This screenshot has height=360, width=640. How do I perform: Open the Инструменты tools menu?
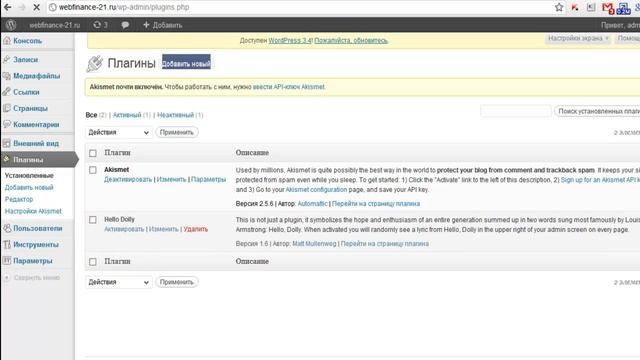coord(36,244)
